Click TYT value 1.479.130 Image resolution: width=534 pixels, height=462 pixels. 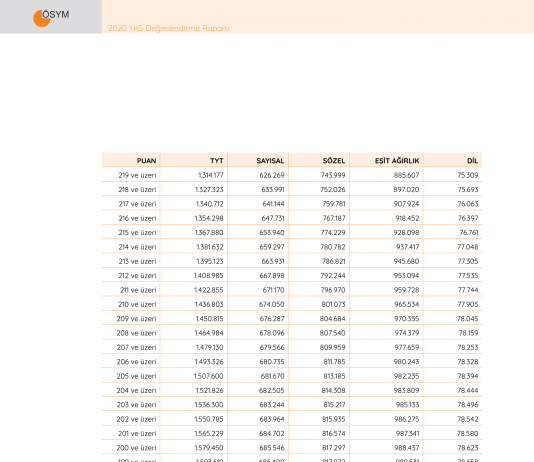point(209,347)
